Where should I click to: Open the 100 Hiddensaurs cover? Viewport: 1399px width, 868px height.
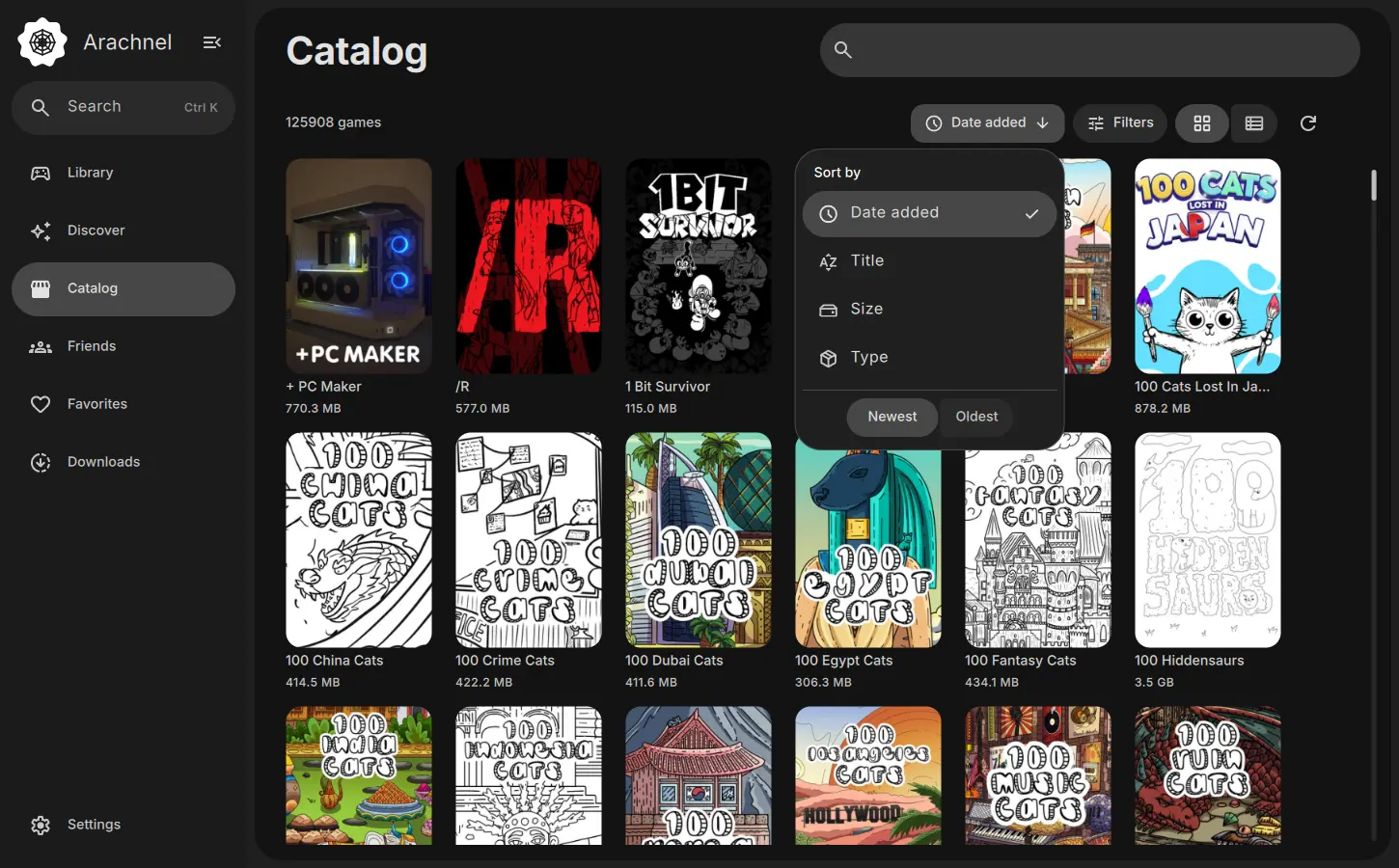tap(1208, 540)
